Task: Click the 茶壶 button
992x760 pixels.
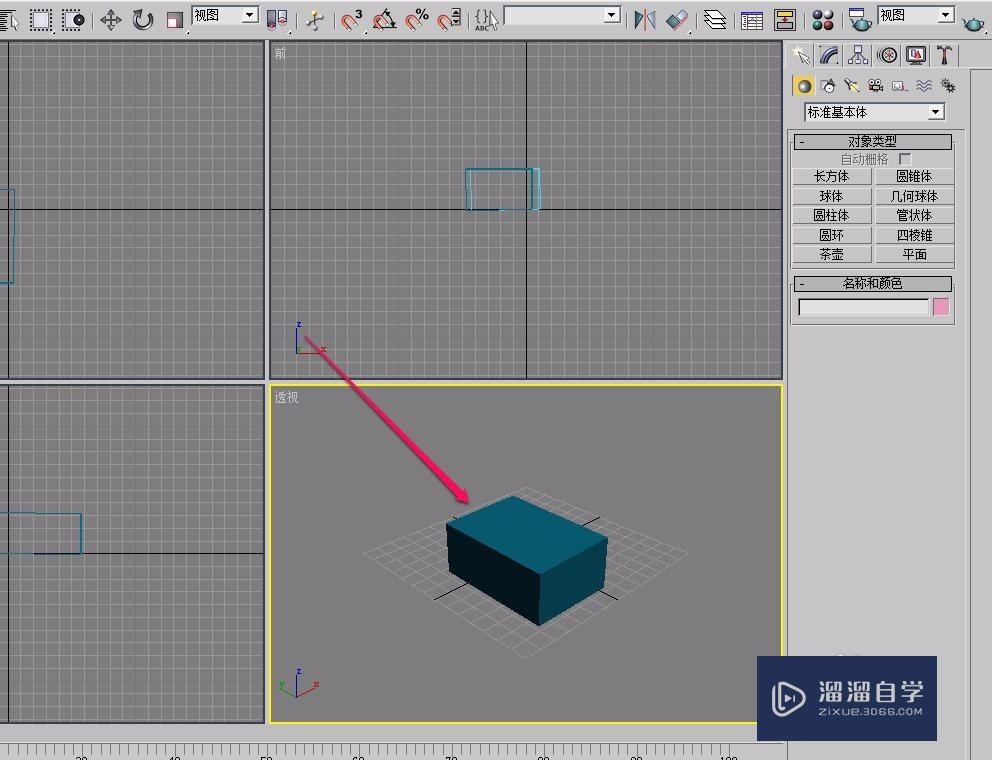Action: tap(831, 255)
